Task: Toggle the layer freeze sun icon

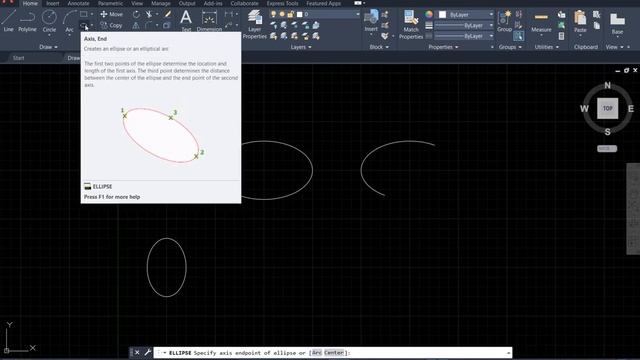Action: [x=282, y=14]
